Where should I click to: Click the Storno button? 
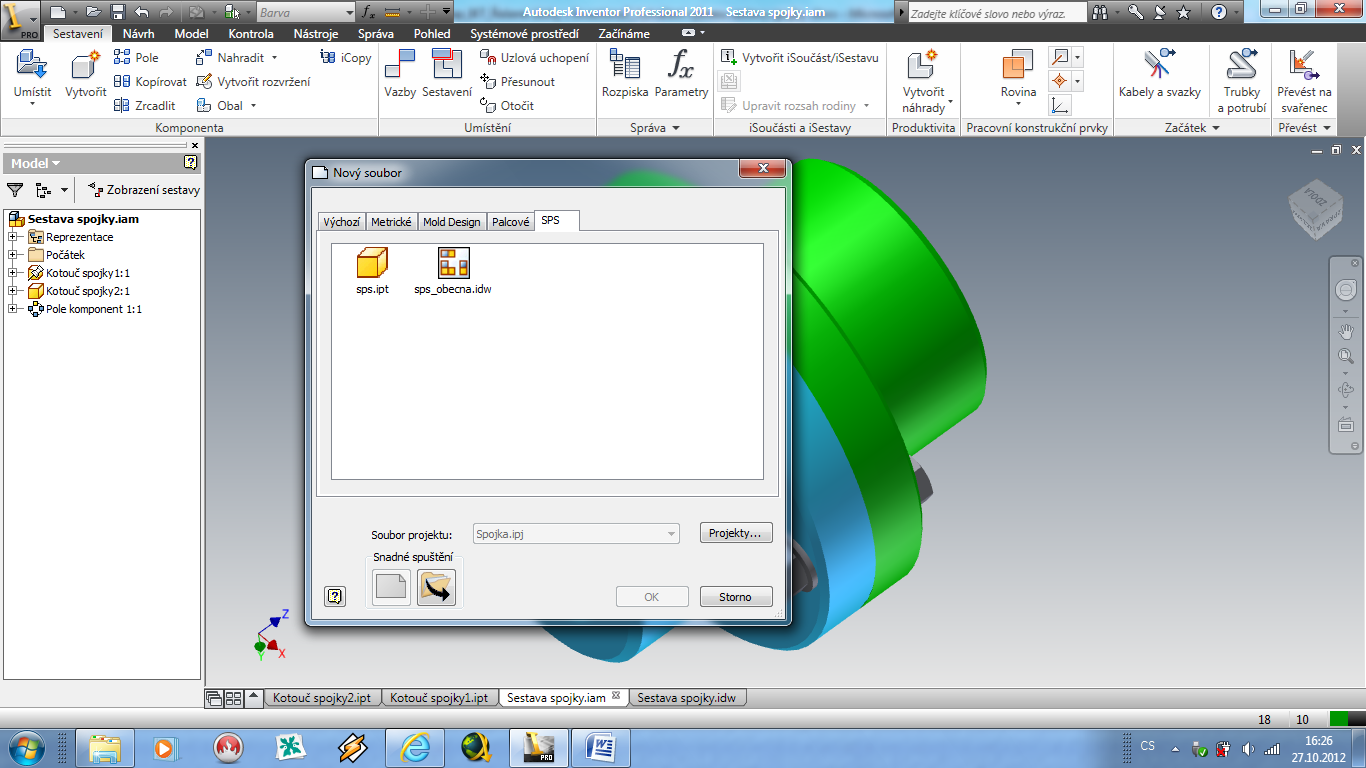coord(736,597)
